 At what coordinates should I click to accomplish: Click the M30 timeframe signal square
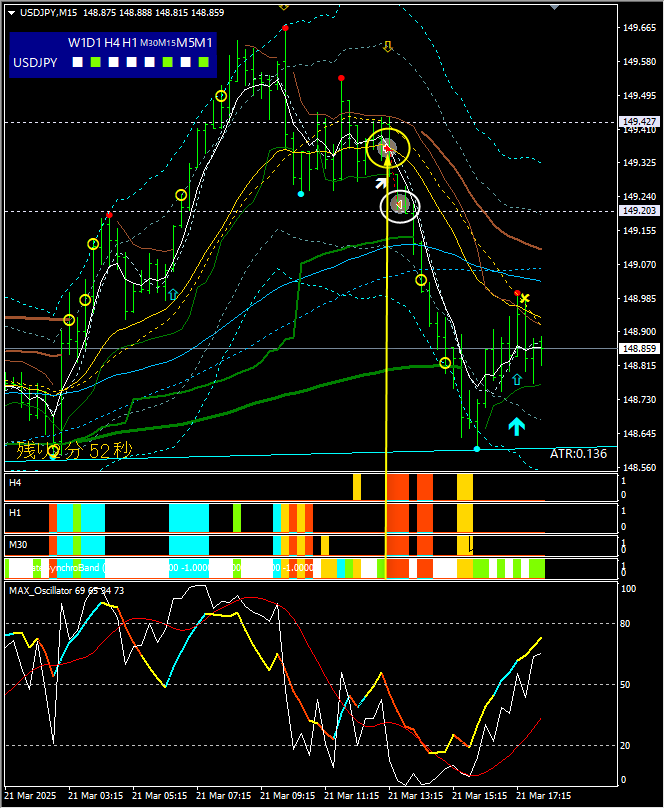150,62
